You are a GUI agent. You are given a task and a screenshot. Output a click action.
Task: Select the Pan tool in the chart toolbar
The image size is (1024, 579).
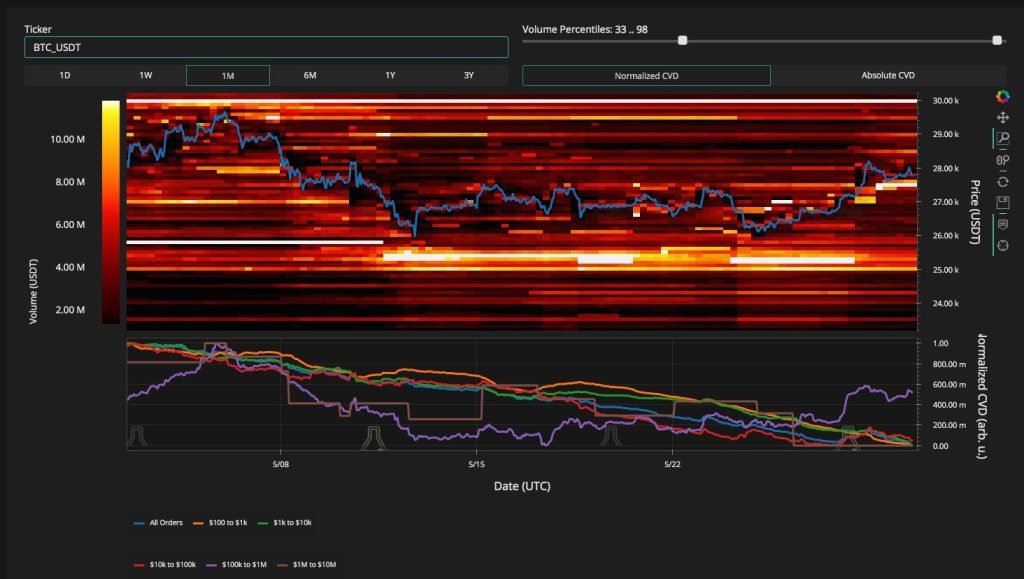(1002, 118)
